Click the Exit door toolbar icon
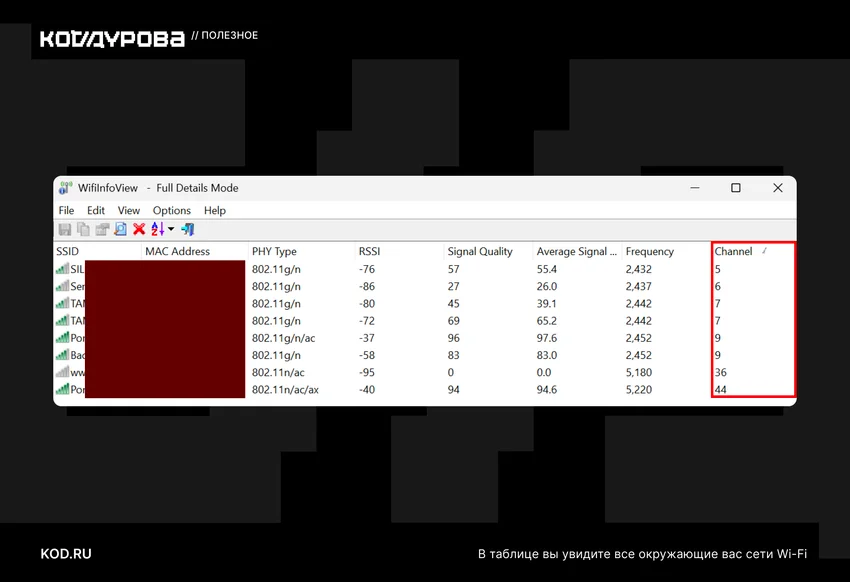 tap(188, 229)
